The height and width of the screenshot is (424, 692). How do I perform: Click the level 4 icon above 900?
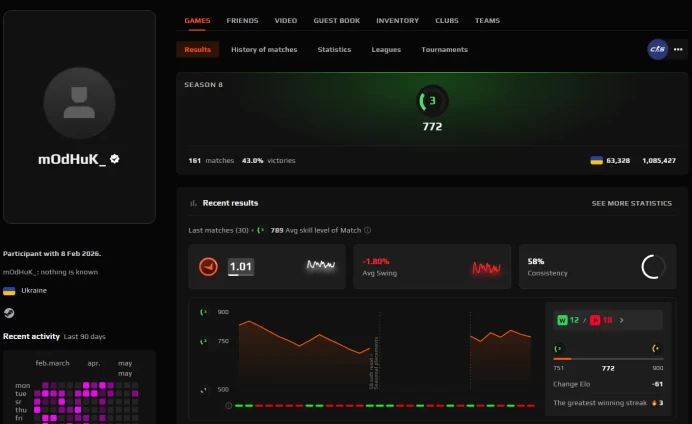point(656,349)
